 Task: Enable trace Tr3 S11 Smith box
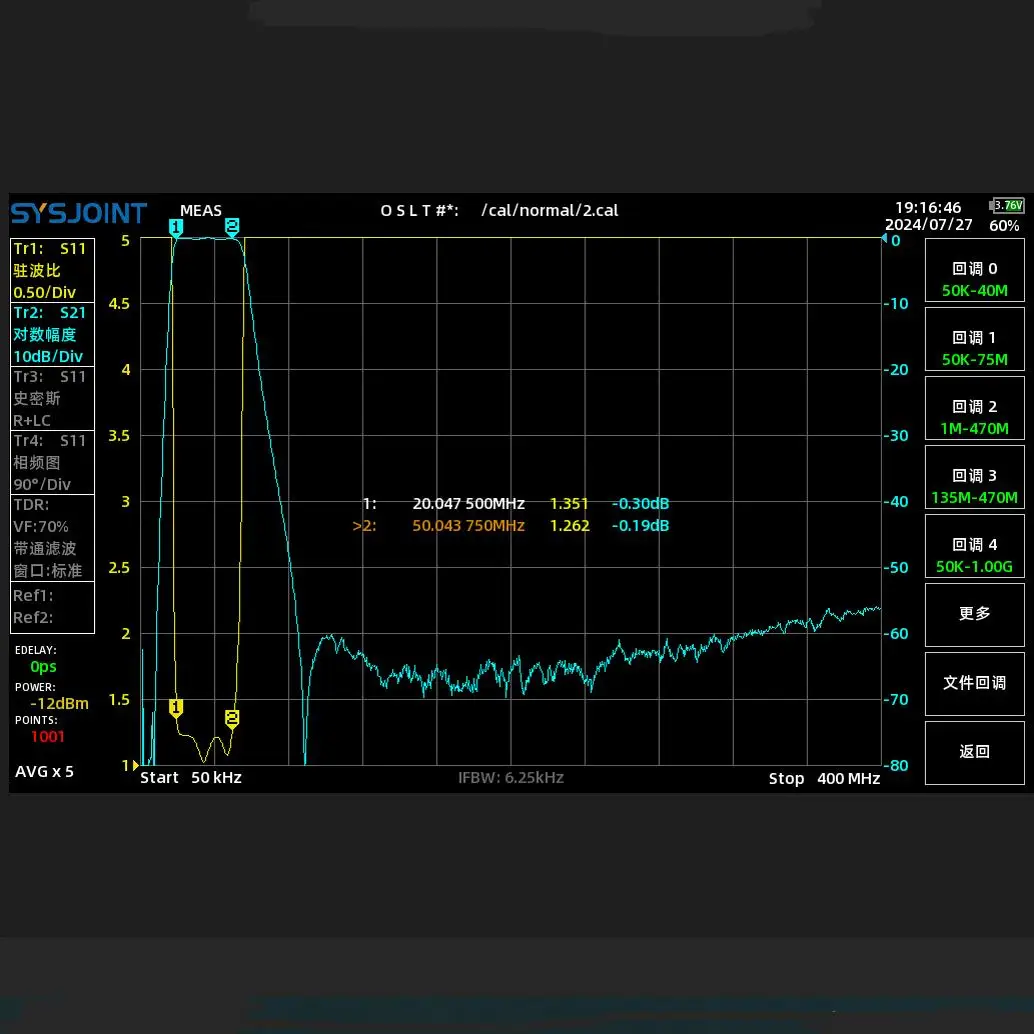pos(52,398)
